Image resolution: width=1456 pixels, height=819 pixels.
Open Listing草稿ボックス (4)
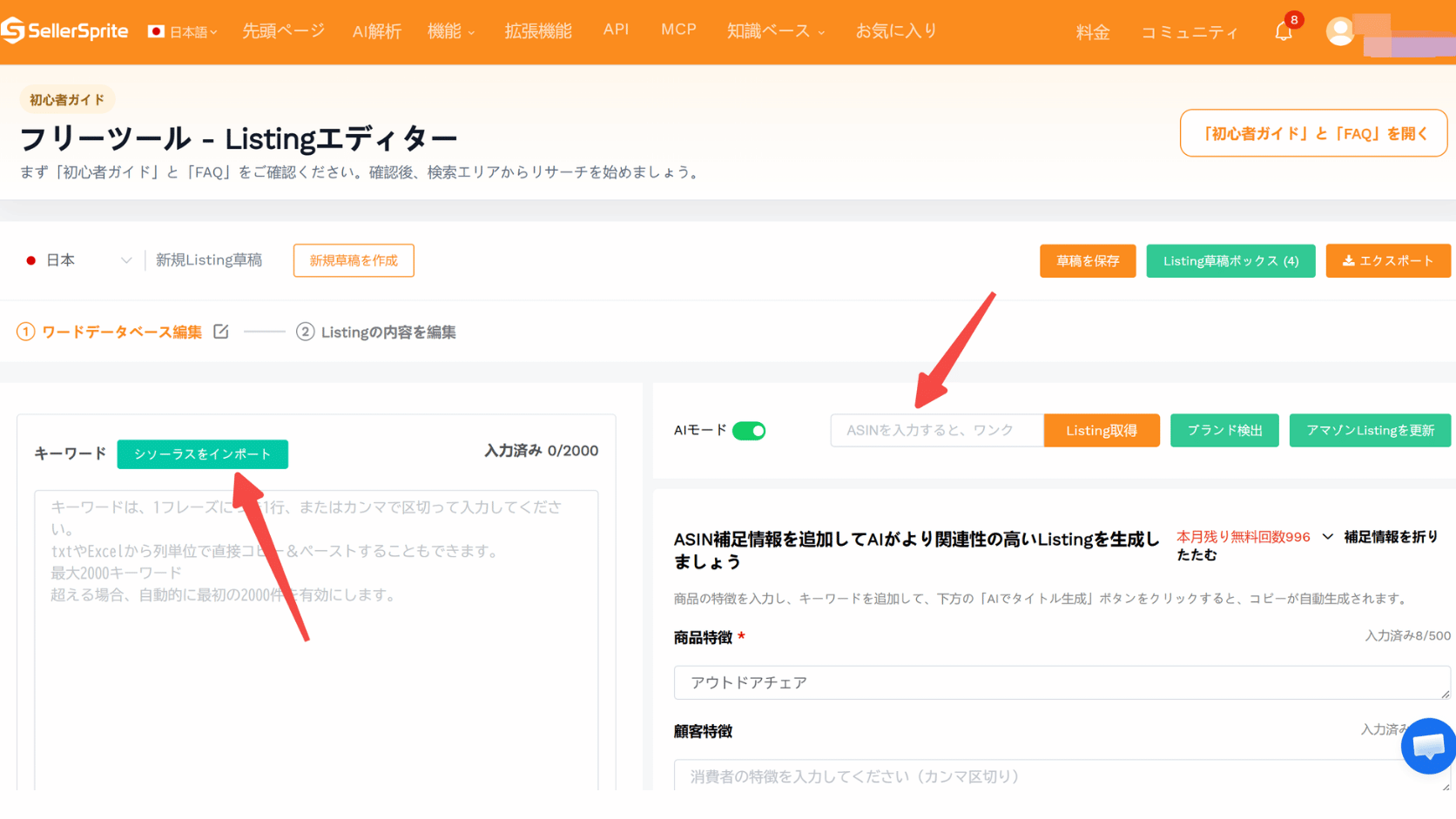1230,261
